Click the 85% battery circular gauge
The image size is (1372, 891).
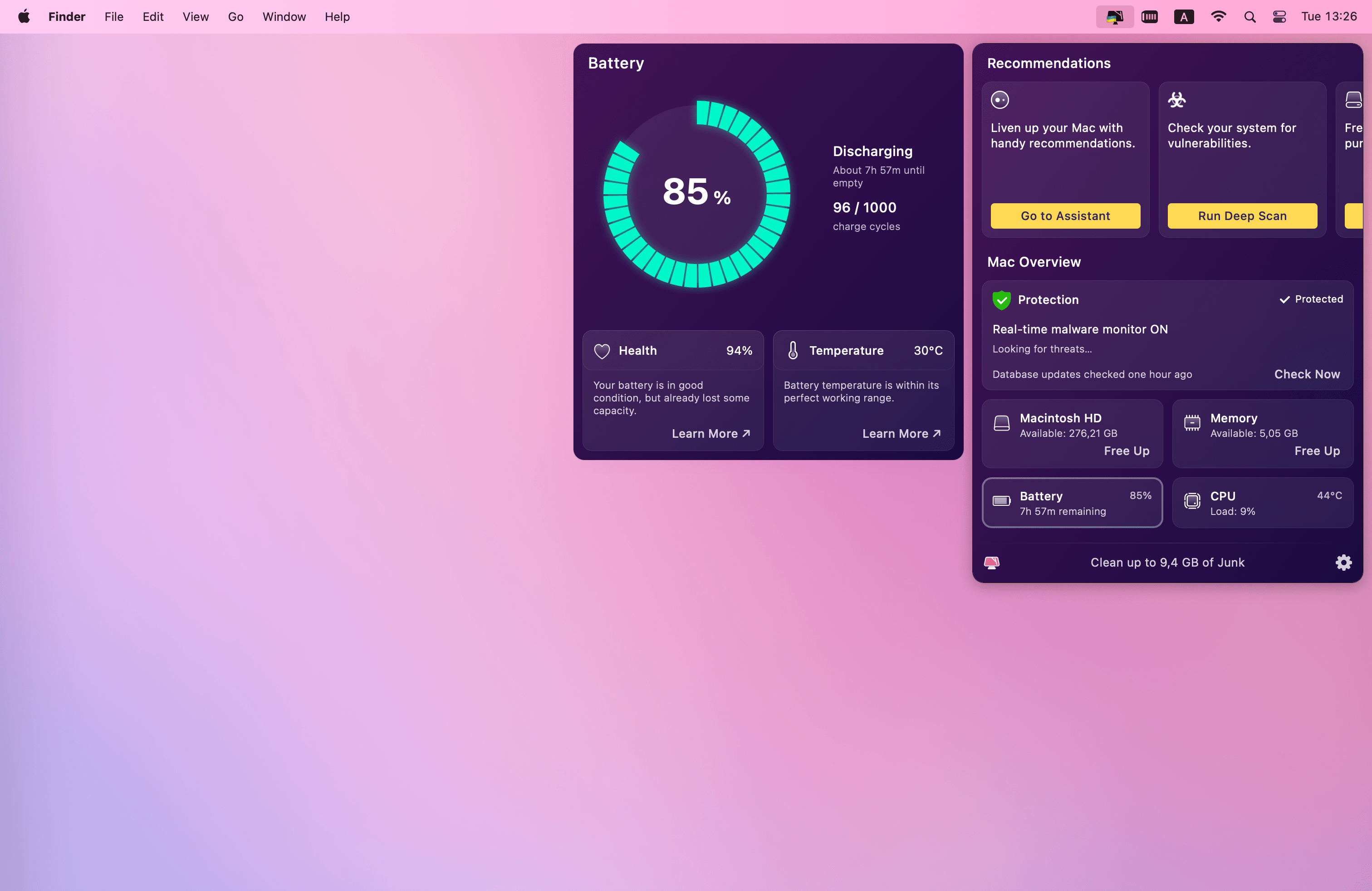click(x=696, y=193)
